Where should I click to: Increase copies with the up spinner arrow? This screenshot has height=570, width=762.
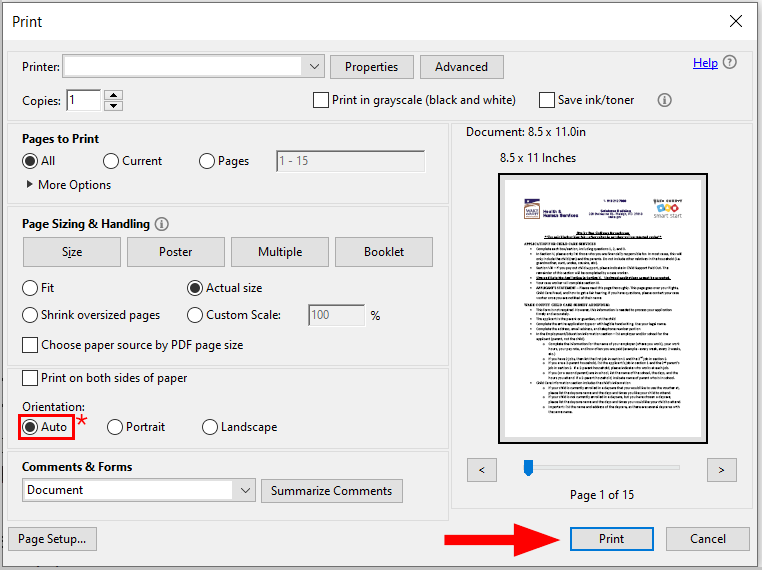[x=113, y=95]
